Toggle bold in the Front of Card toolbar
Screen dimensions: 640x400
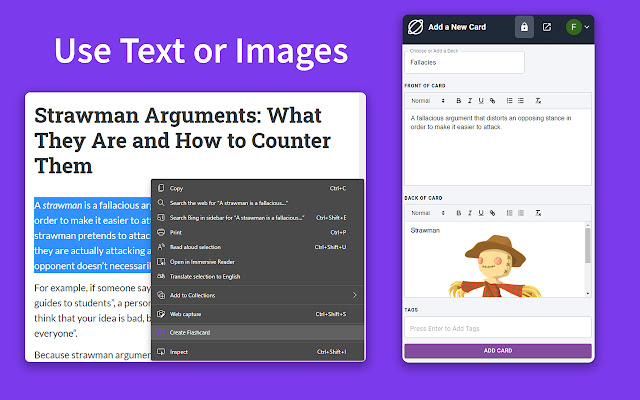point(459,101)
